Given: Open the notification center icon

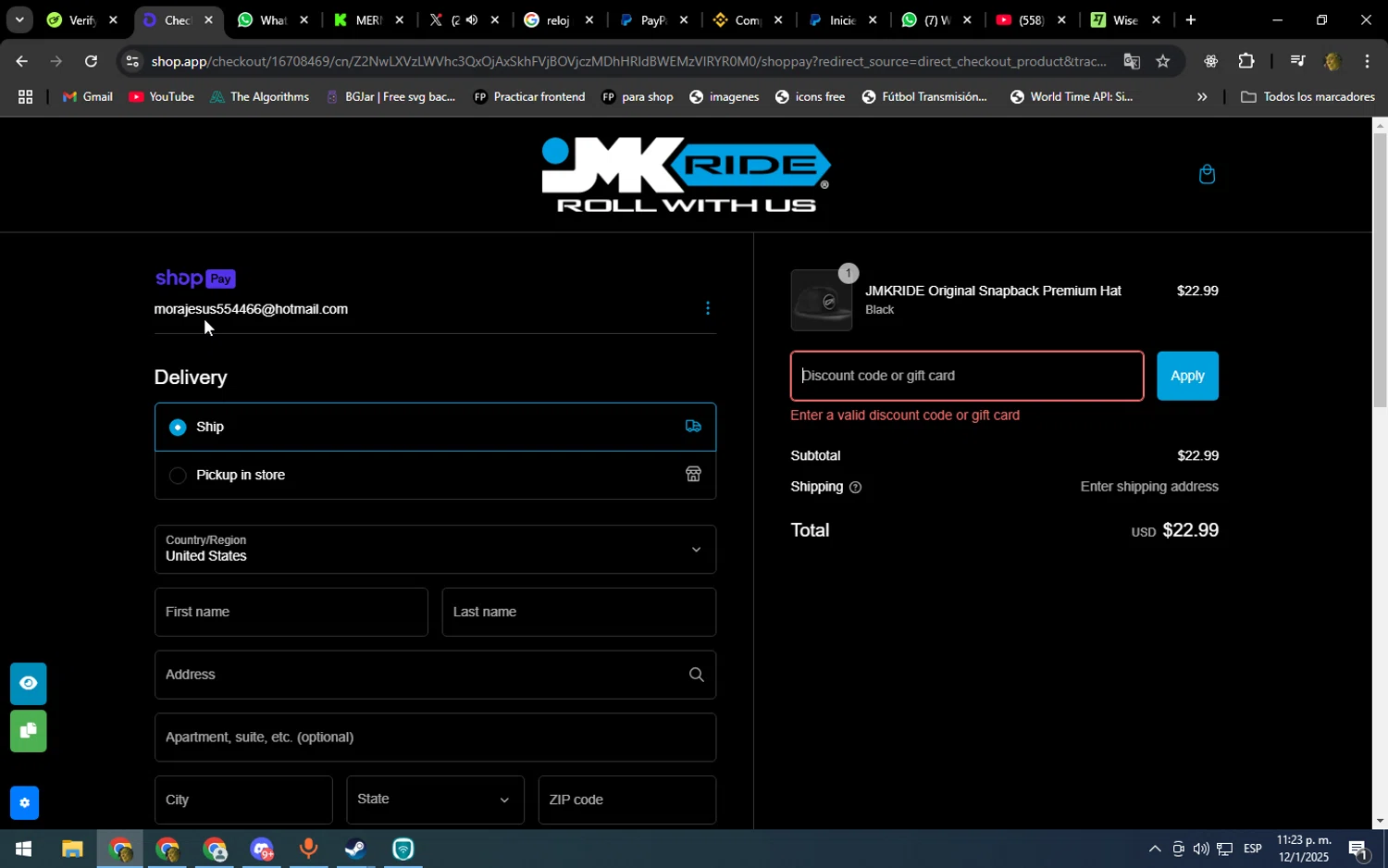Looking at the screenshot, I should tap(1357, 849).
